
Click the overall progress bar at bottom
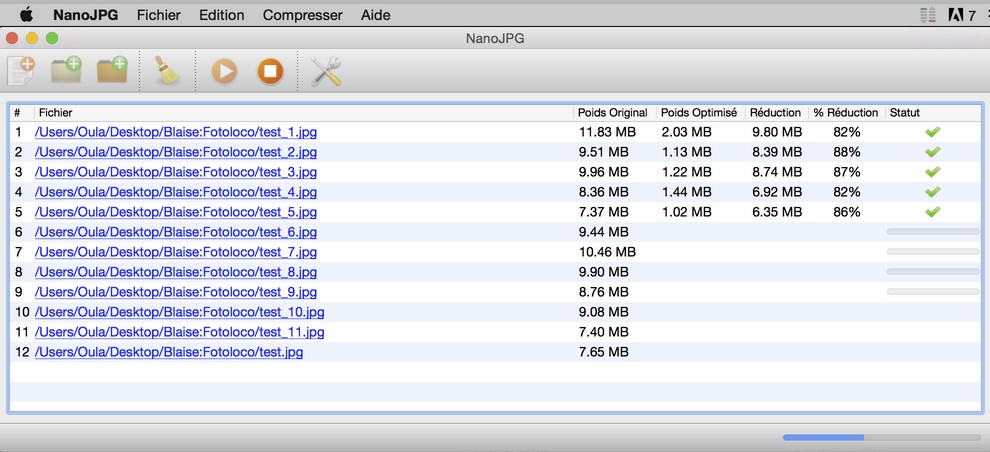point(881,437)
